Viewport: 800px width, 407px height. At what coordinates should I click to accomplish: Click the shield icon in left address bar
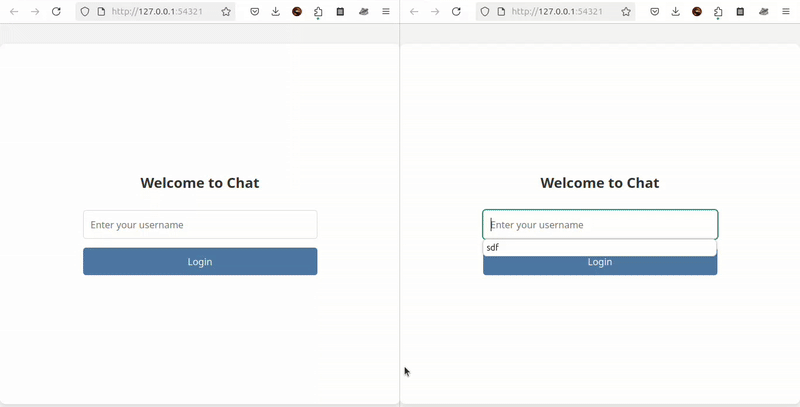tap(85, 11)
